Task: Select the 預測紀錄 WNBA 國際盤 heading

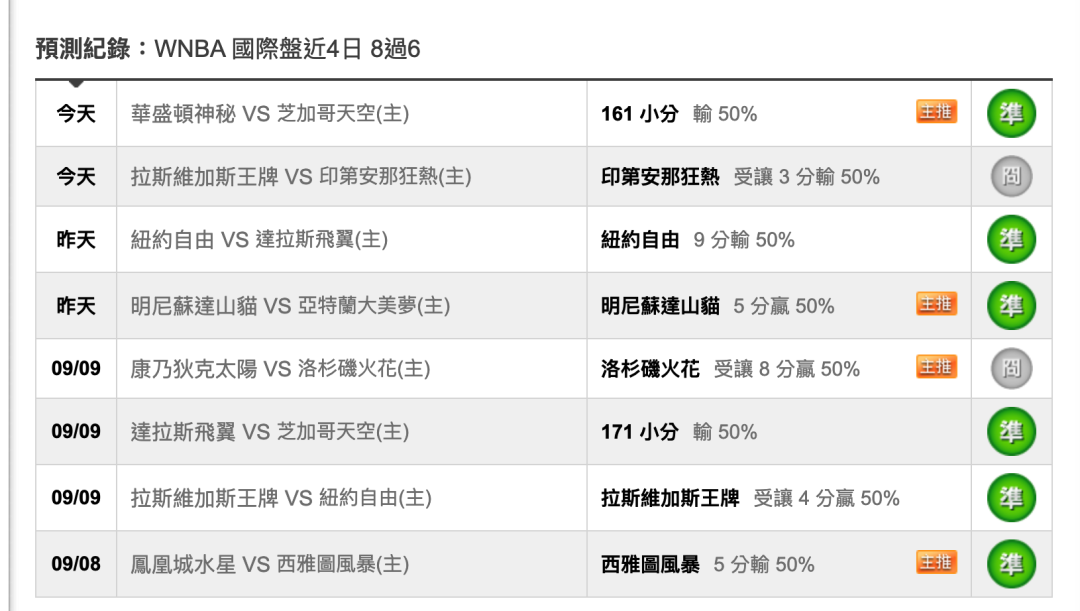Action: [228, 49]
